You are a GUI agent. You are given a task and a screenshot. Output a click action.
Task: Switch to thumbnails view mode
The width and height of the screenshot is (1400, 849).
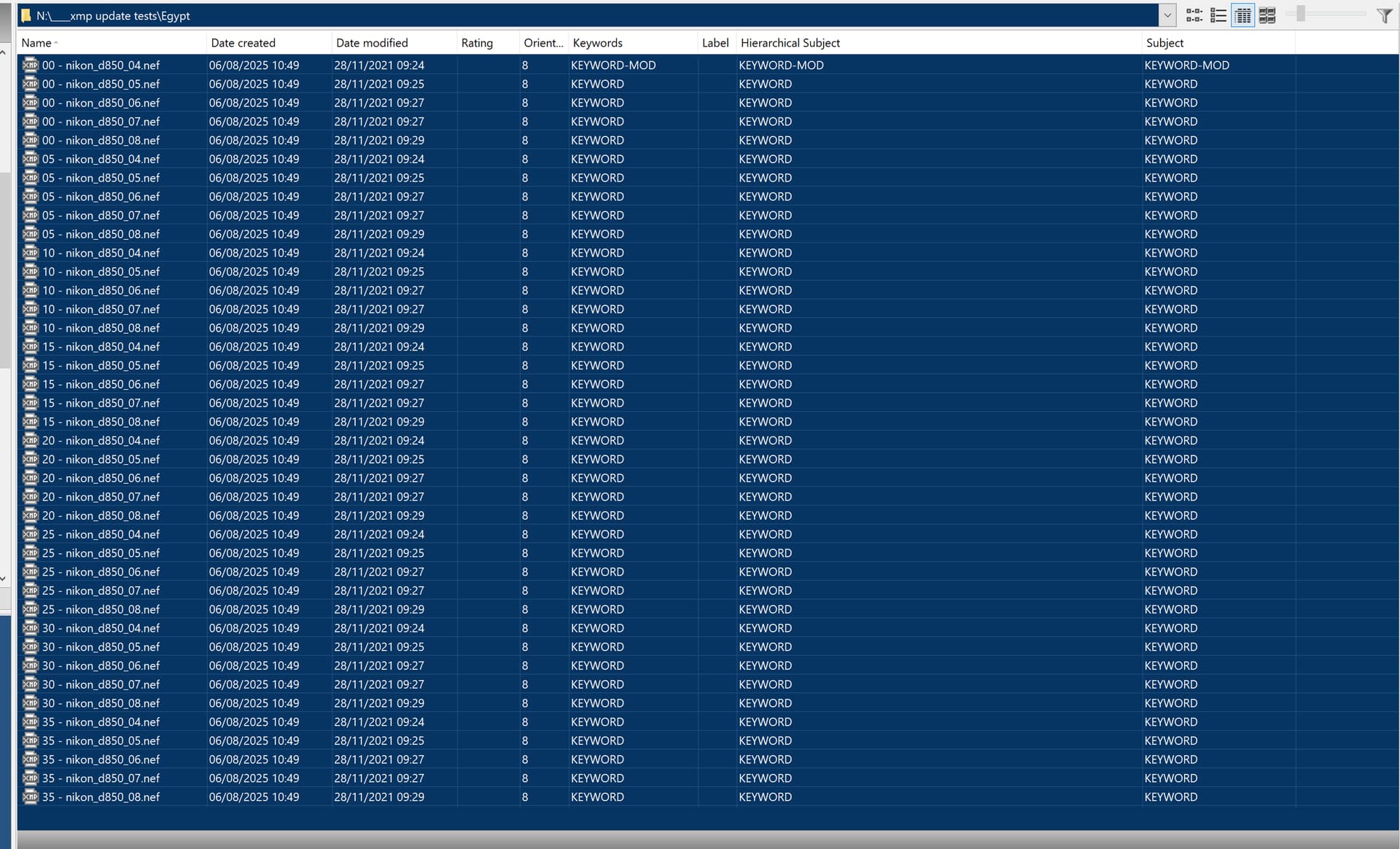(1267, 15)
